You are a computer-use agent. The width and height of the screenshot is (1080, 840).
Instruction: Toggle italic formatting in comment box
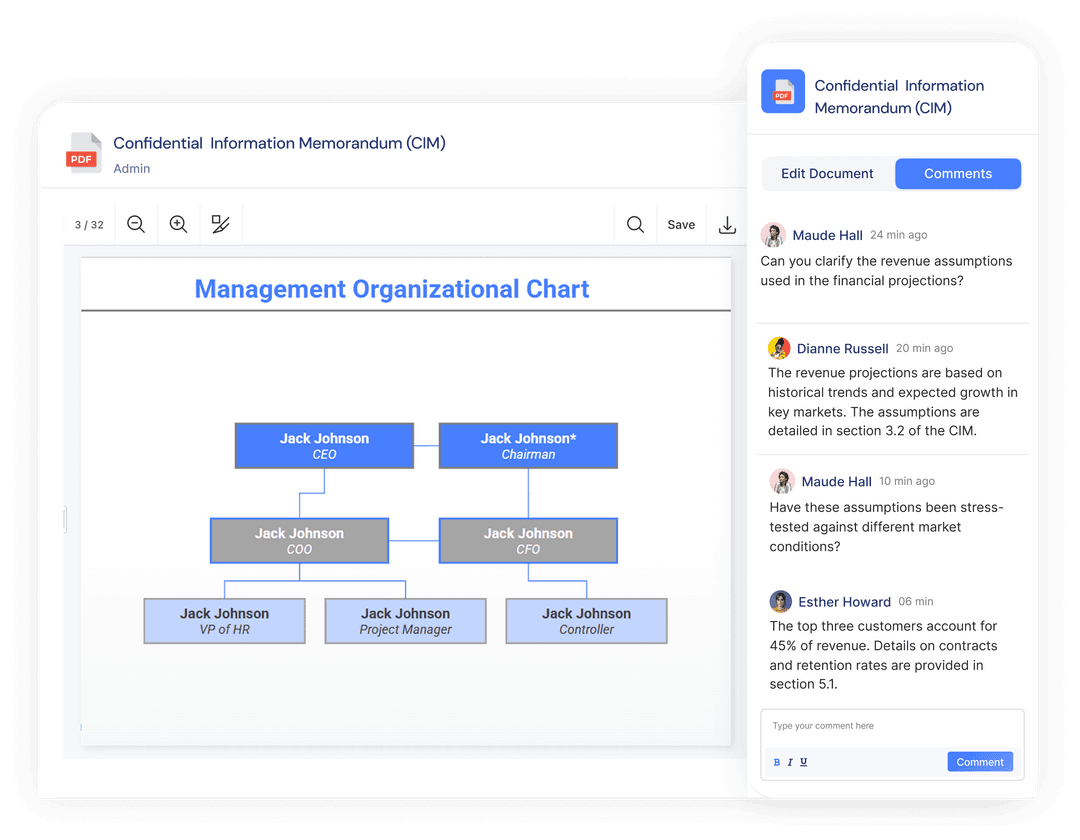coord(790,762)
